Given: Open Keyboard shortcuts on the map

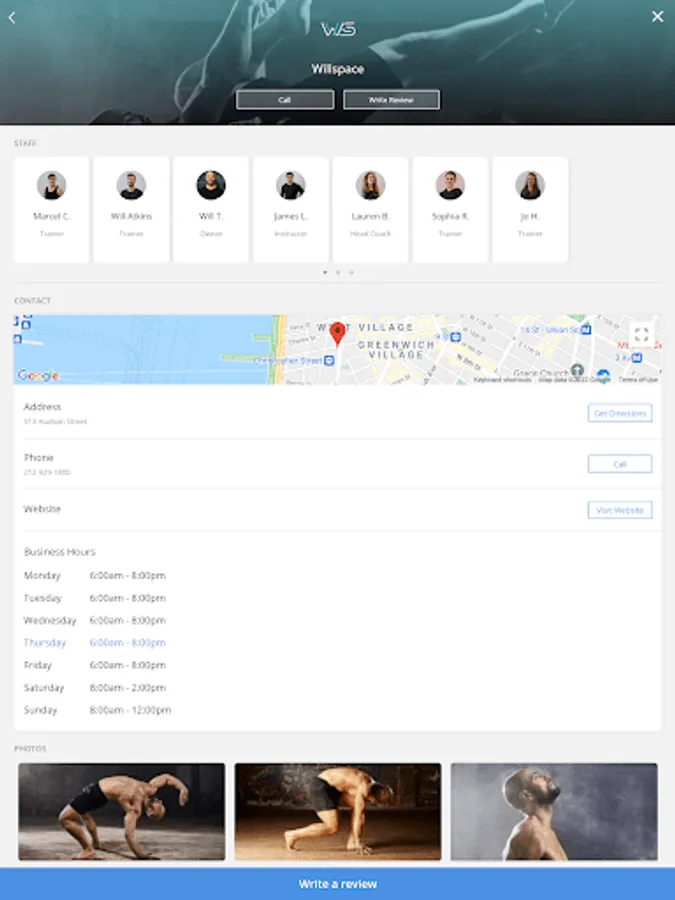Looking at the screenshot, I should pos(502,379).
